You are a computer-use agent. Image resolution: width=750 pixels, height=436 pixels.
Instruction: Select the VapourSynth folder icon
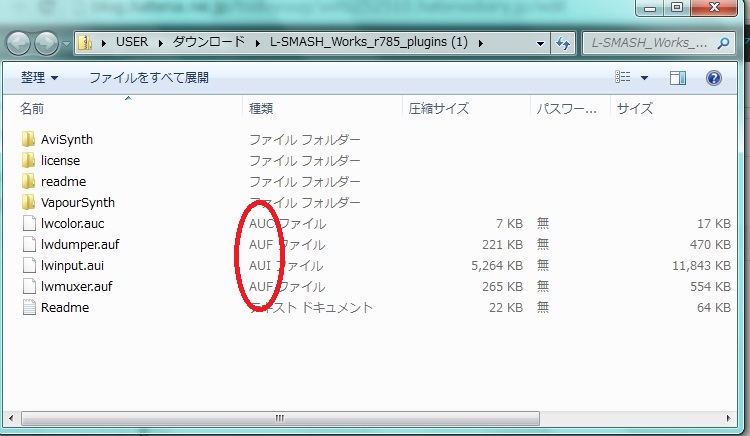pos(28,202)
